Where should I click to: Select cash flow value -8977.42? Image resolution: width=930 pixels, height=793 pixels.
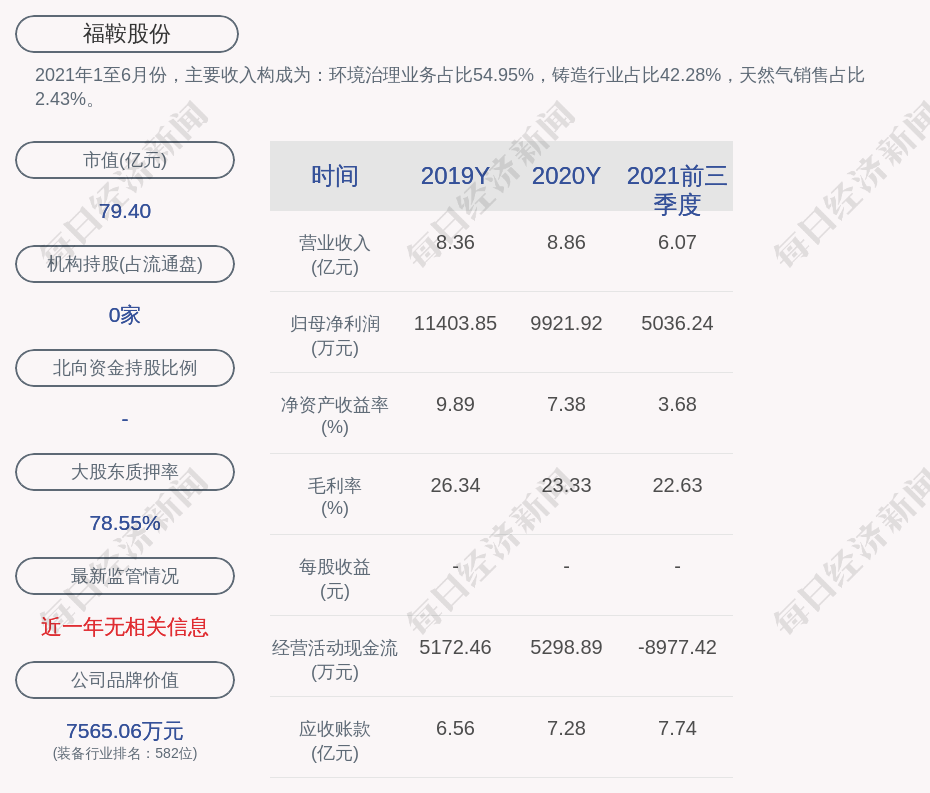point(677,647)
